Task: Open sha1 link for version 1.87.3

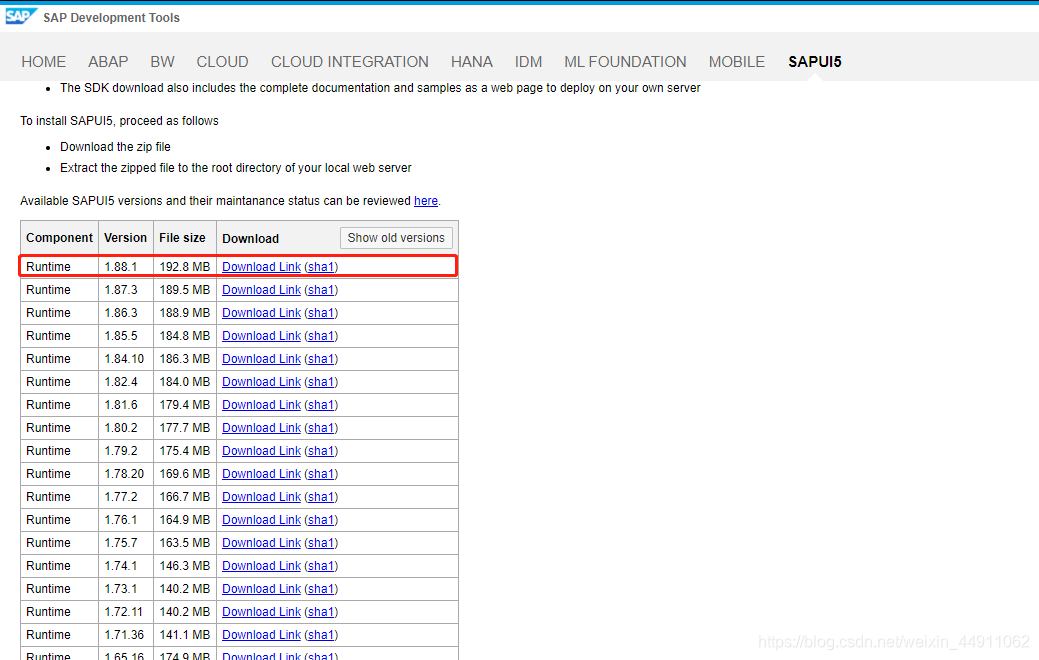Action: tap(321, 290)
